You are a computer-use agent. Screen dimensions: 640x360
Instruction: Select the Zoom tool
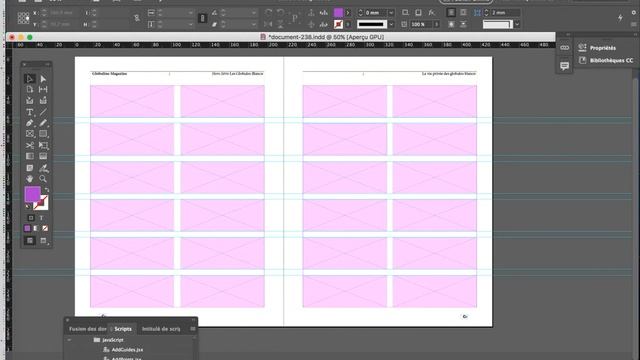[43, 179]
